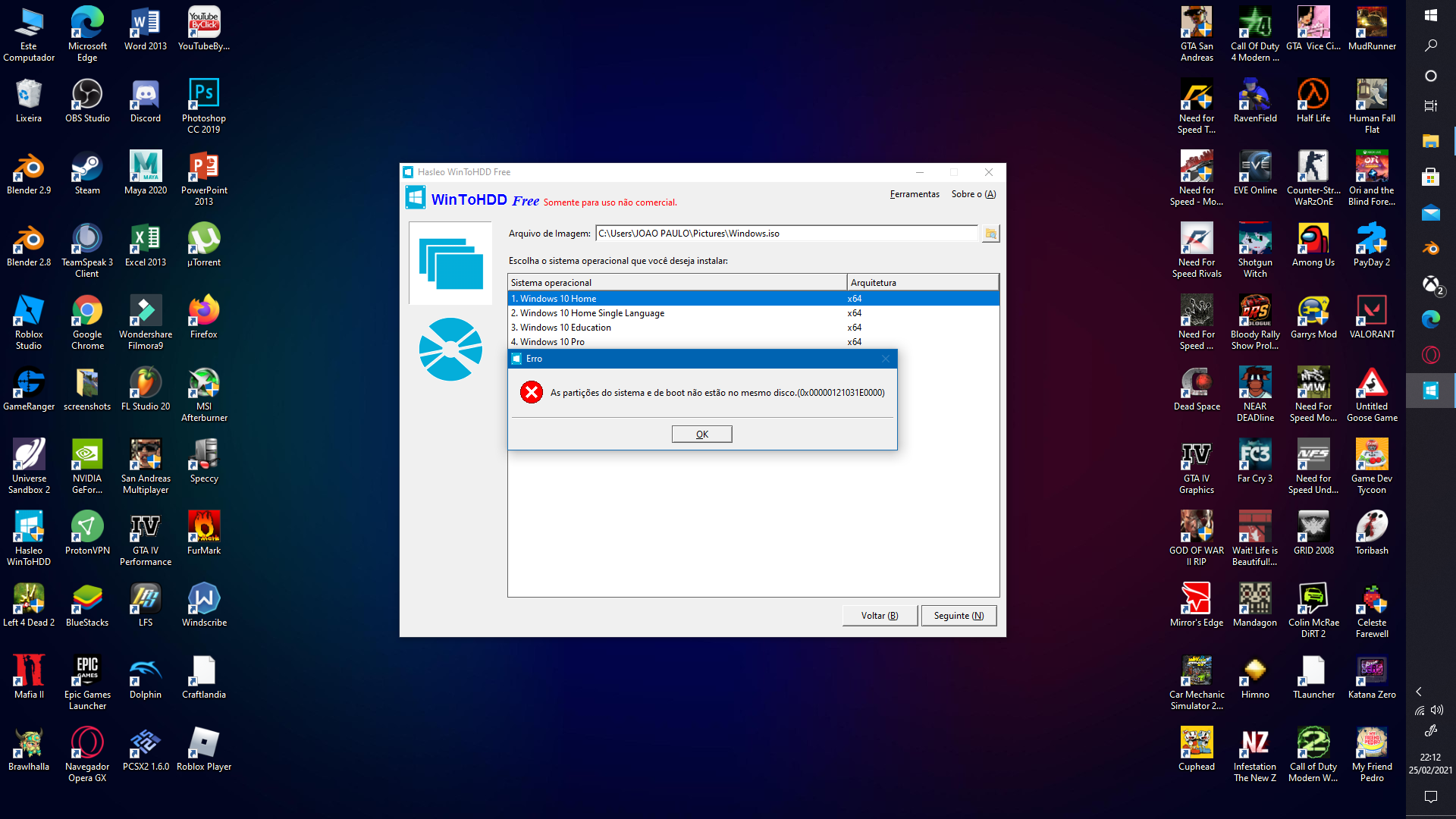Screen dimensions: 1456x819
Task: Select Windows 10 Home row
Action: [753, 299]
